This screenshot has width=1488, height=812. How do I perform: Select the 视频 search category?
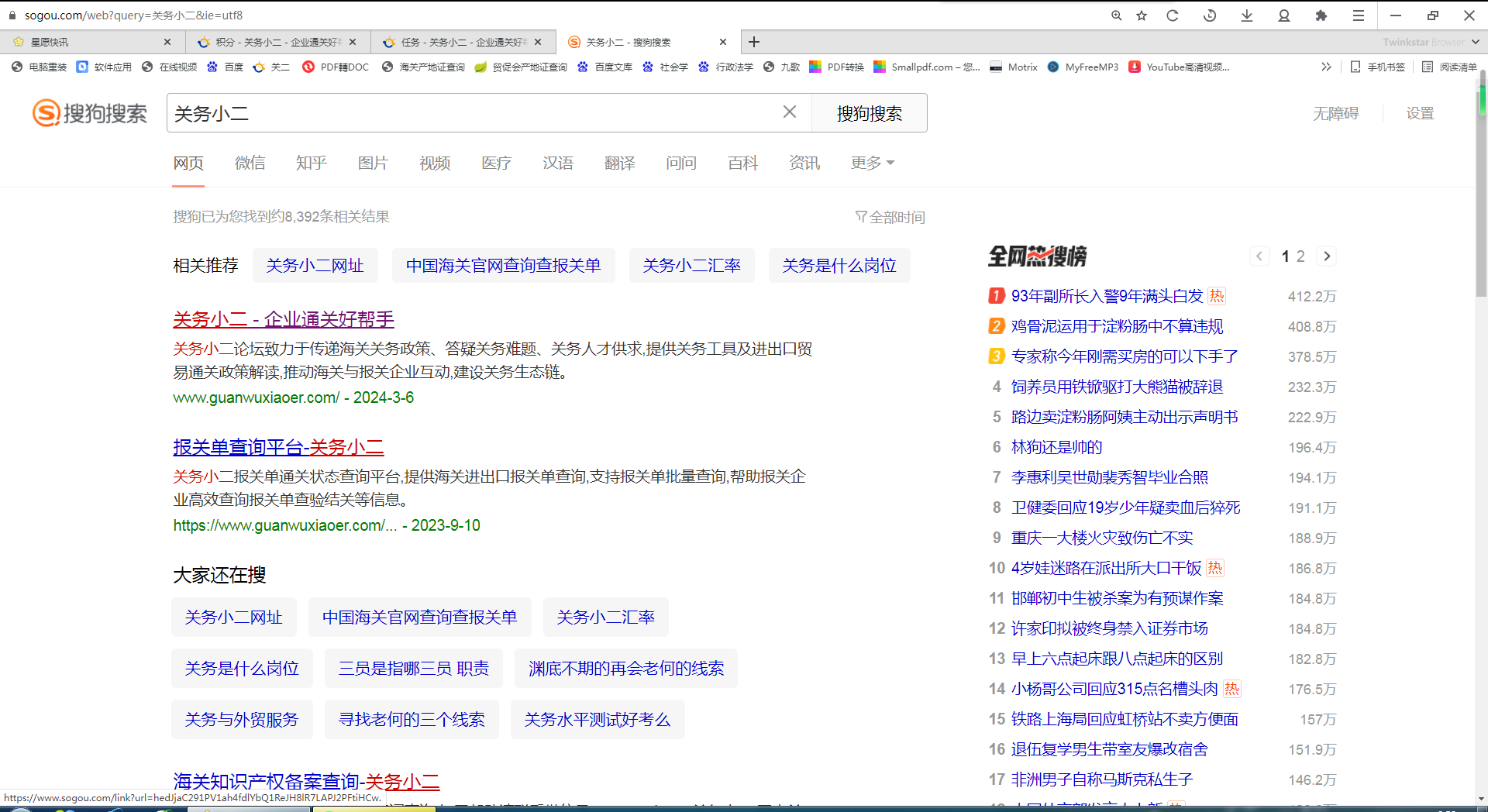435,163
